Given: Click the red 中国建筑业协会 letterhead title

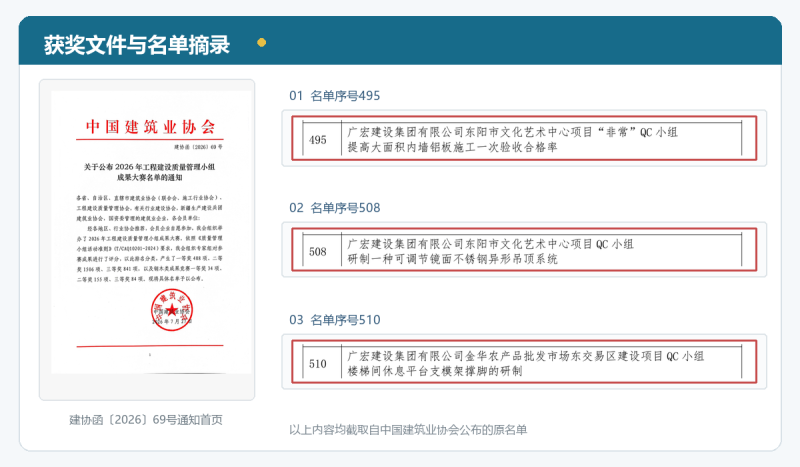Looking at the screenshot, I should pos(150,127).
